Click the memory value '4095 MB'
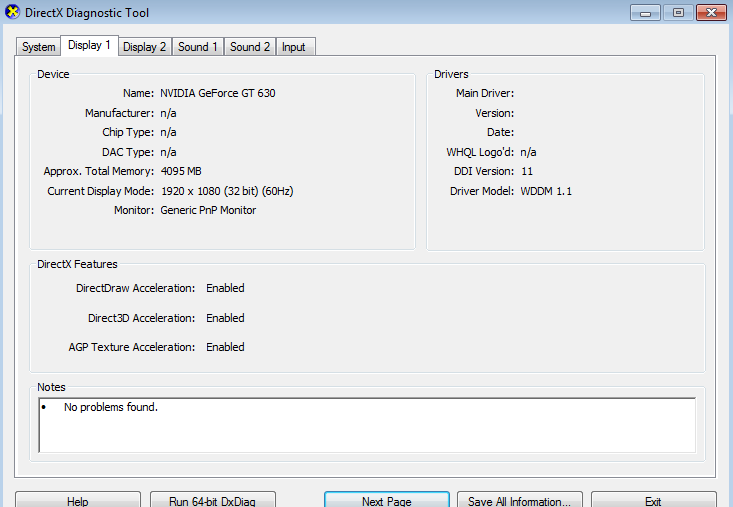The width and height of the screenshot is (733, 507). pos(181,171)
